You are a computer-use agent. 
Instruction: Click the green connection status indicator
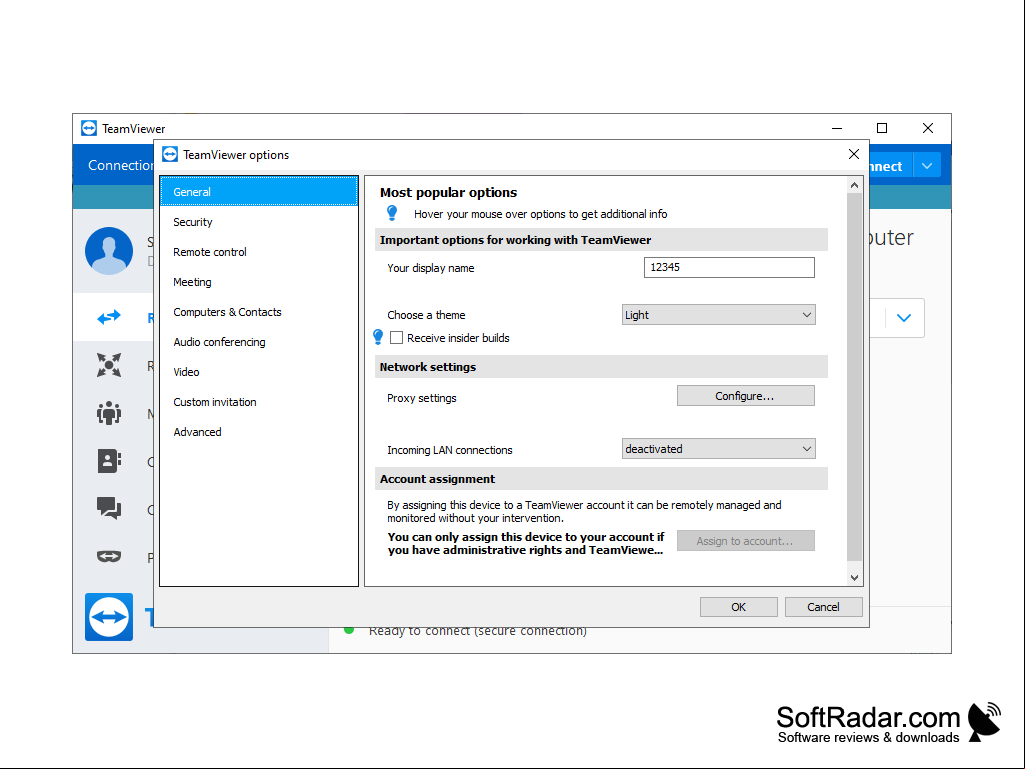pyautogui.click(x=349, y=630)
